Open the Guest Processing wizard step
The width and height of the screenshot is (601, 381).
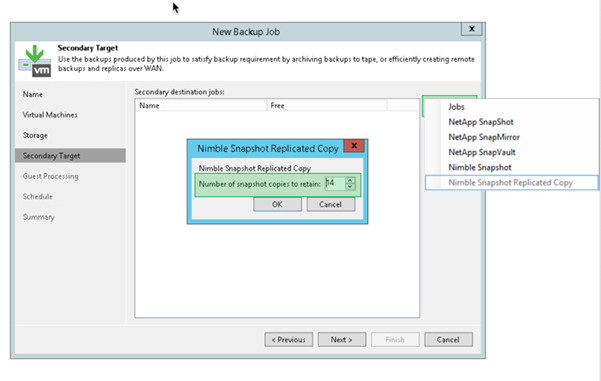pos(51,176)
